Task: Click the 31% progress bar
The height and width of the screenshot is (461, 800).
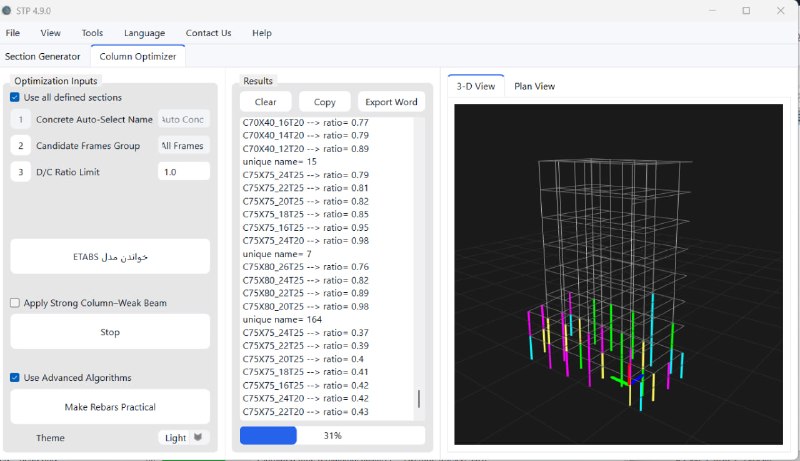Action: (x=332, y=436)
